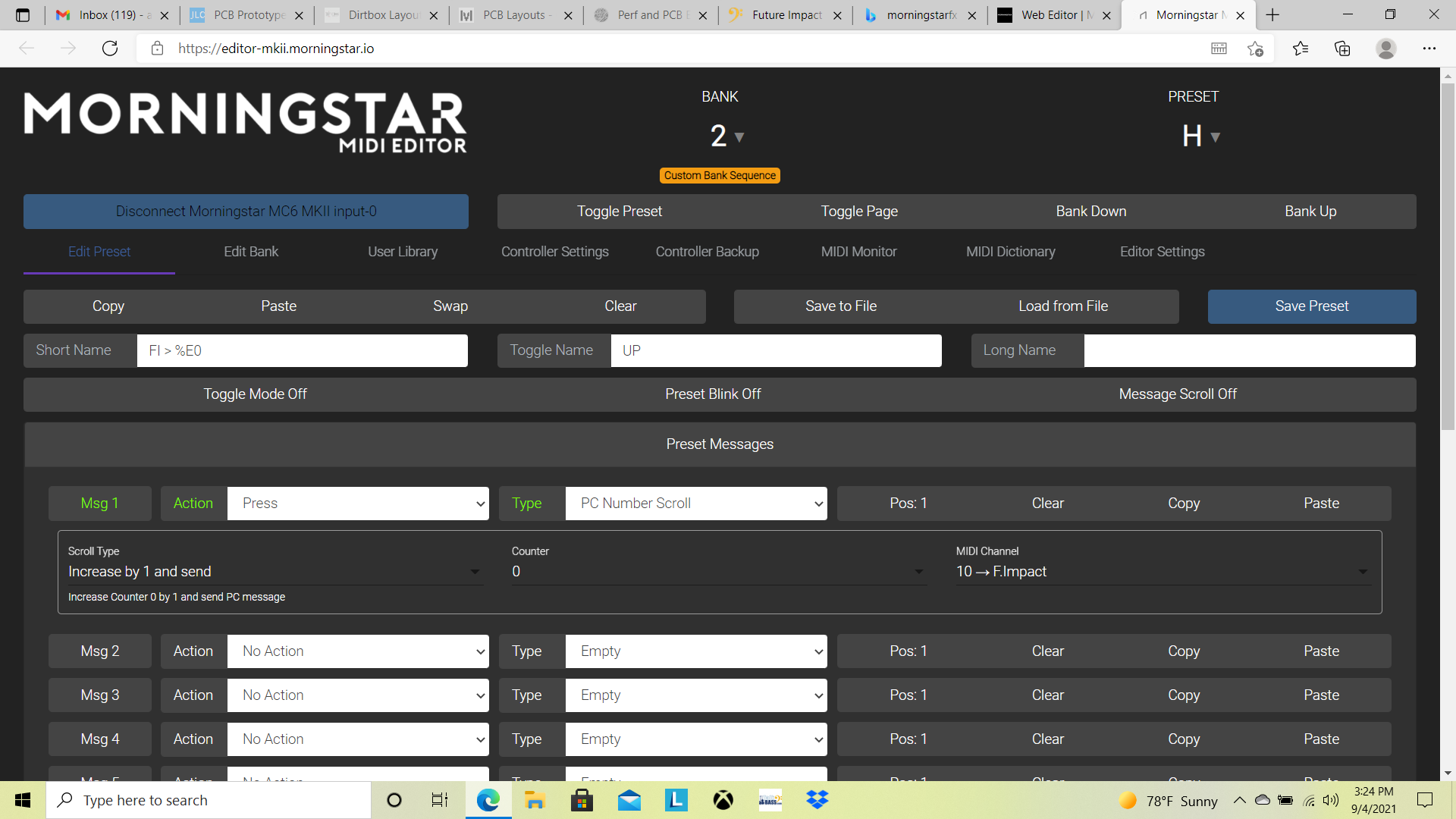Click the browser back arrow
Image resolution: width=1456 pixels, height=819 pixels.
pos(27,49)
